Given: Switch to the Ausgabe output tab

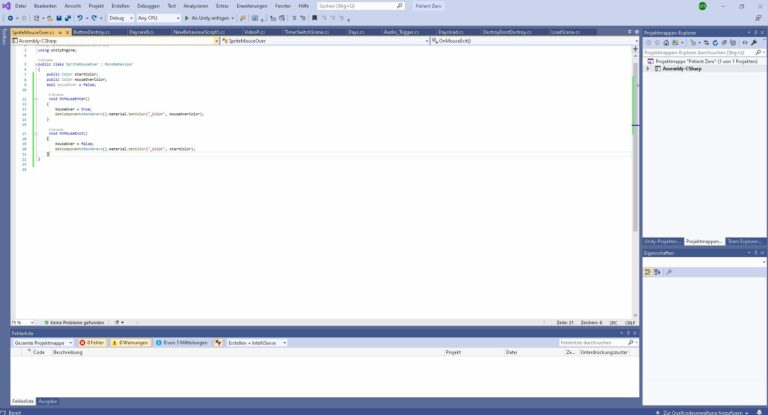Looking at the screenshot, I should coord(47,401).
